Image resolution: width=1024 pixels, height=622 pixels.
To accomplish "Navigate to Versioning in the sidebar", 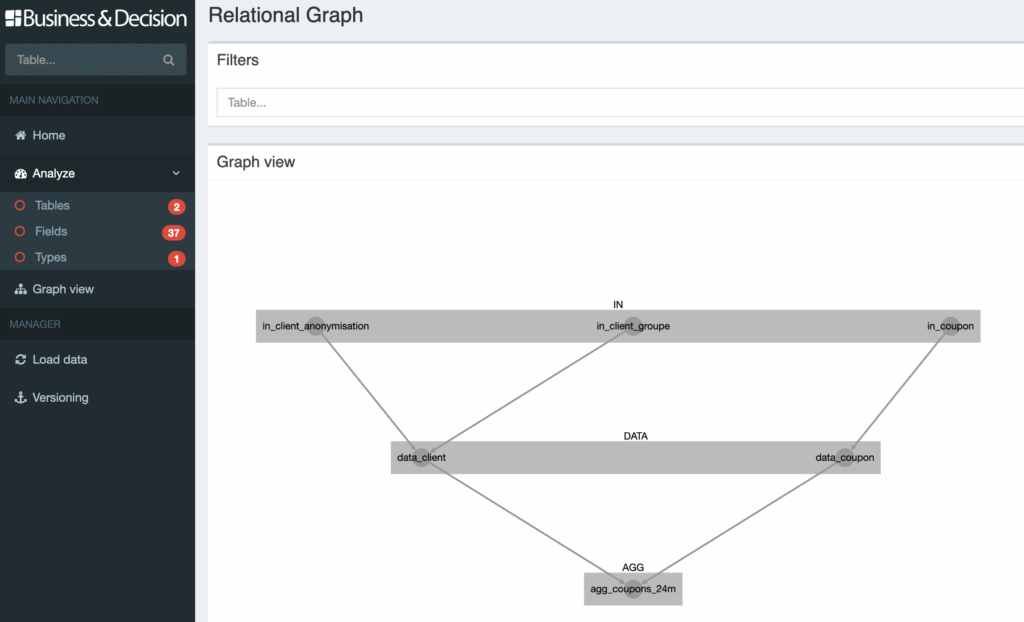I will 61,397.
